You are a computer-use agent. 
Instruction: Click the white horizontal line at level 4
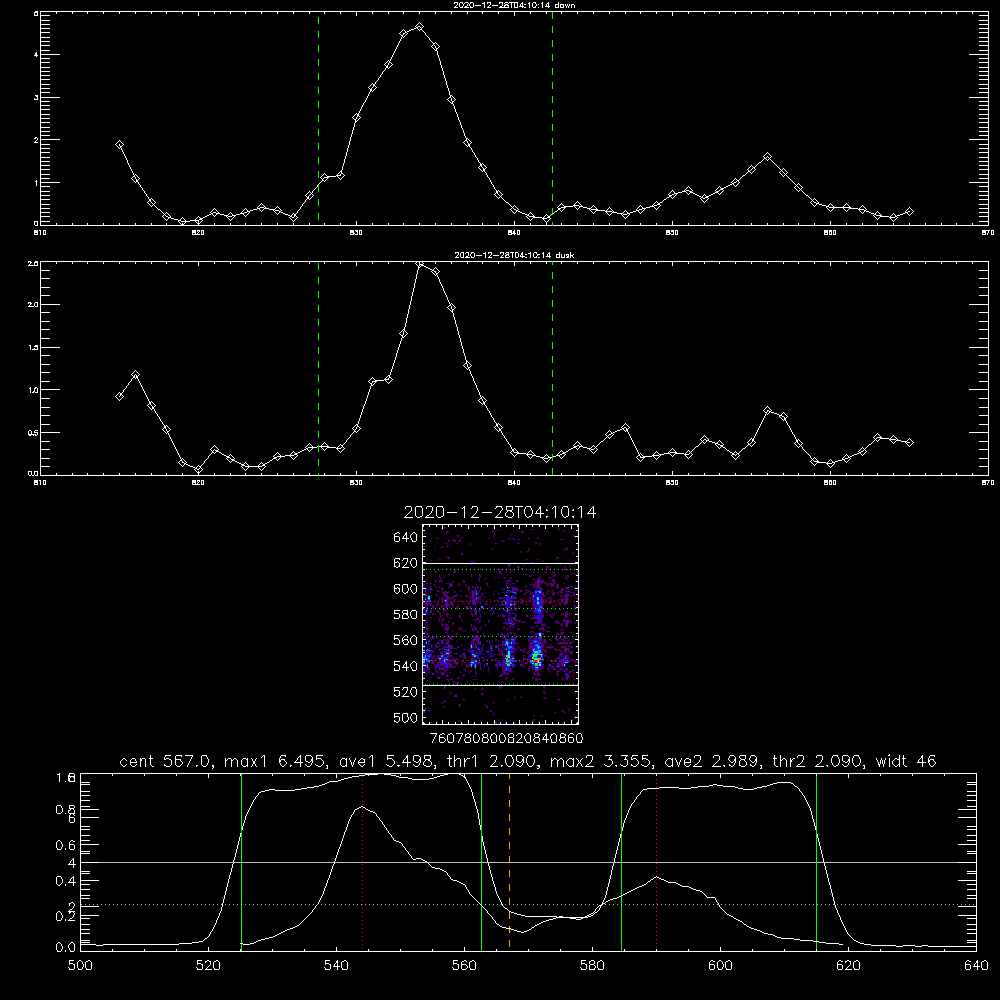coord(528,862)
